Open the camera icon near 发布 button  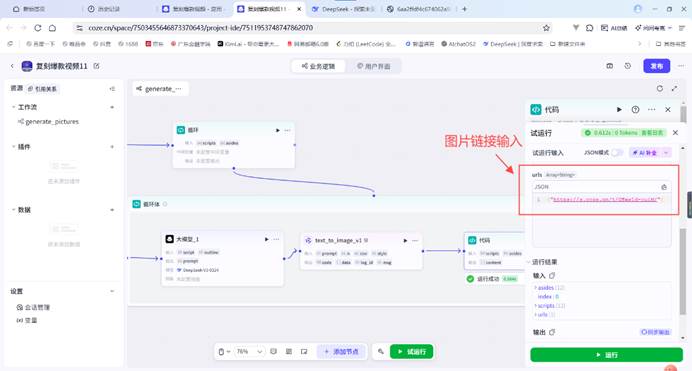(x=609, y=66)
